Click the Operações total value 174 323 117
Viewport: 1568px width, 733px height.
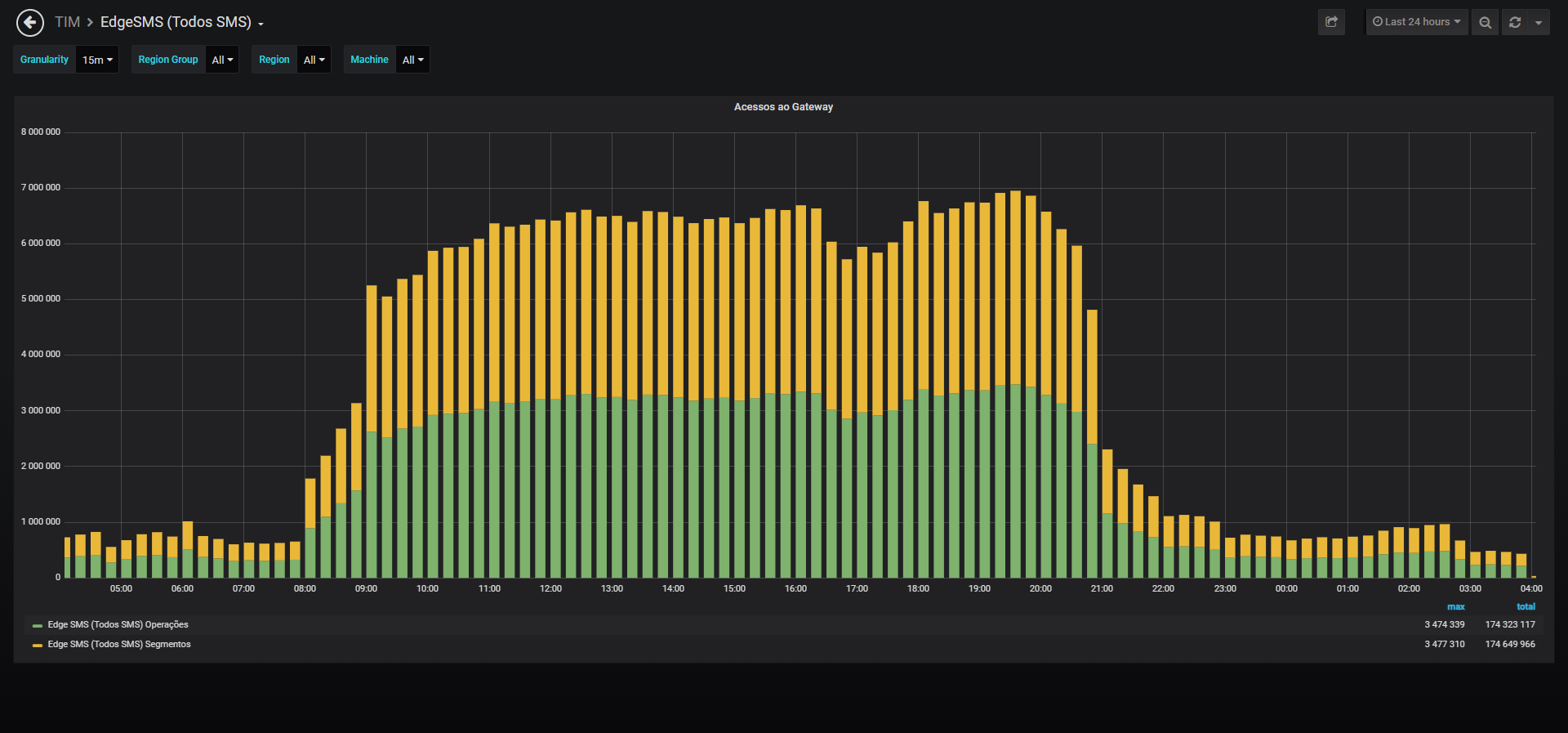[1510, 624]
